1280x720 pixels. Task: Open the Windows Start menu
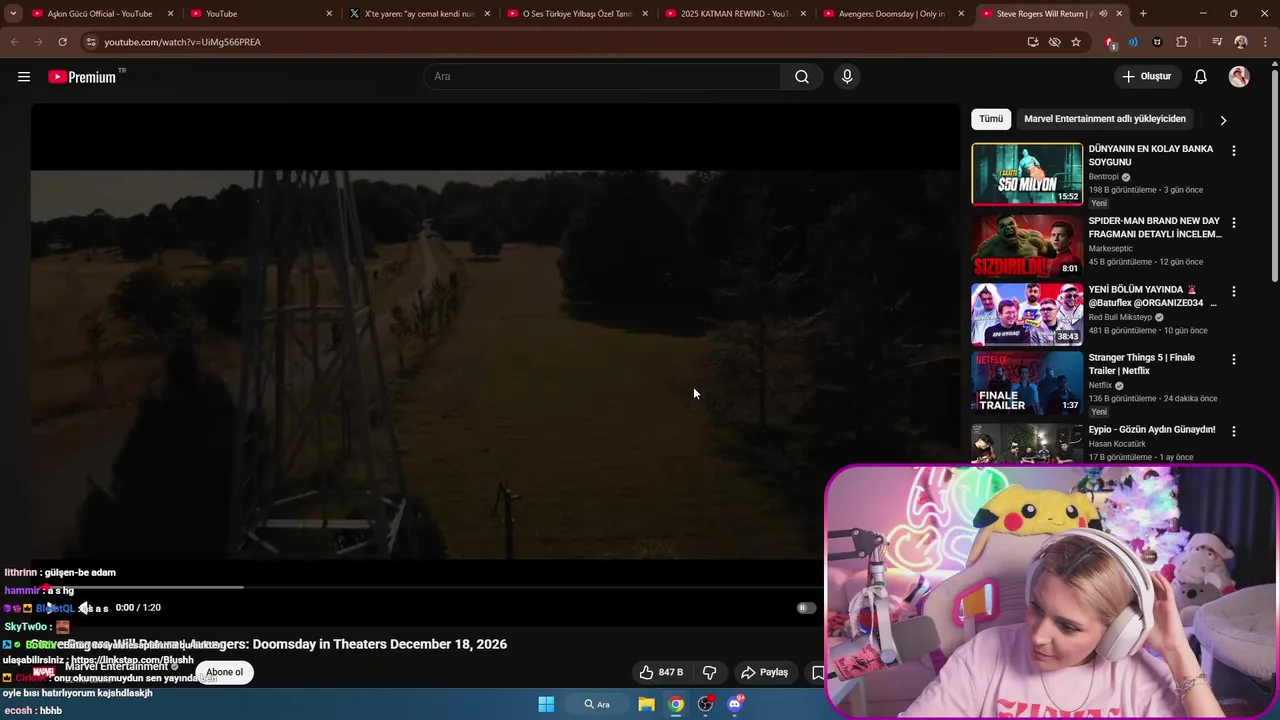[546, 704]
